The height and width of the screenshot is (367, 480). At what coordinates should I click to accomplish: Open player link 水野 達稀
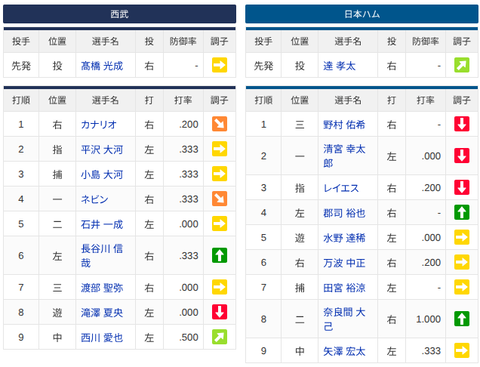coord(344,238)
